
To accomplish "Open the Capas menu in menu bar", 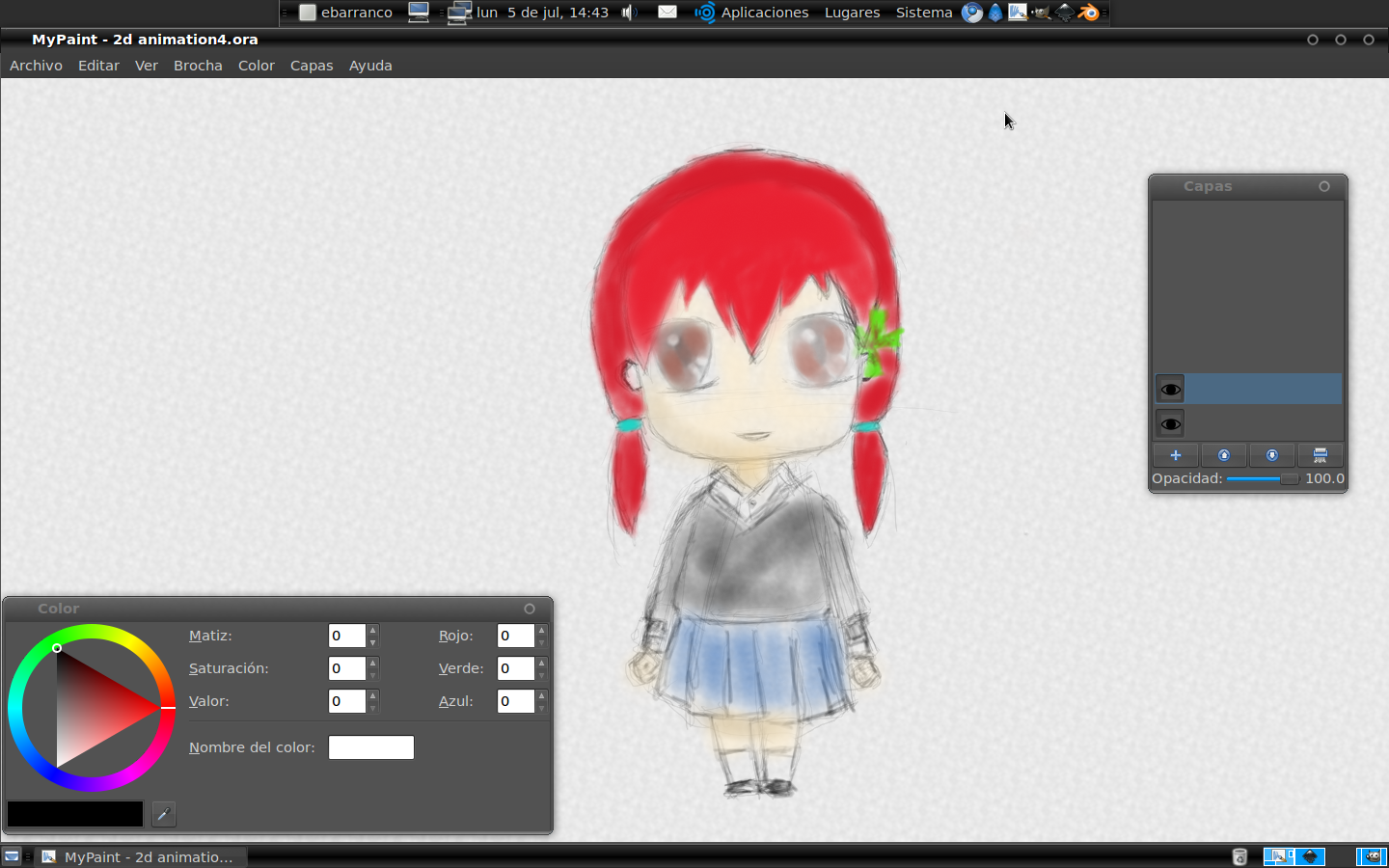I will click(x=311, y=66).
